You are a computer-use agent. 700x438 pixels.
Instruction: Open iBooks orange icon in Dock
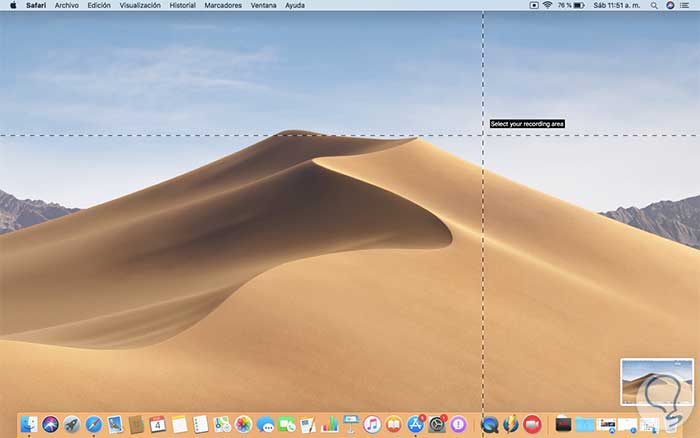coord(394,424)
